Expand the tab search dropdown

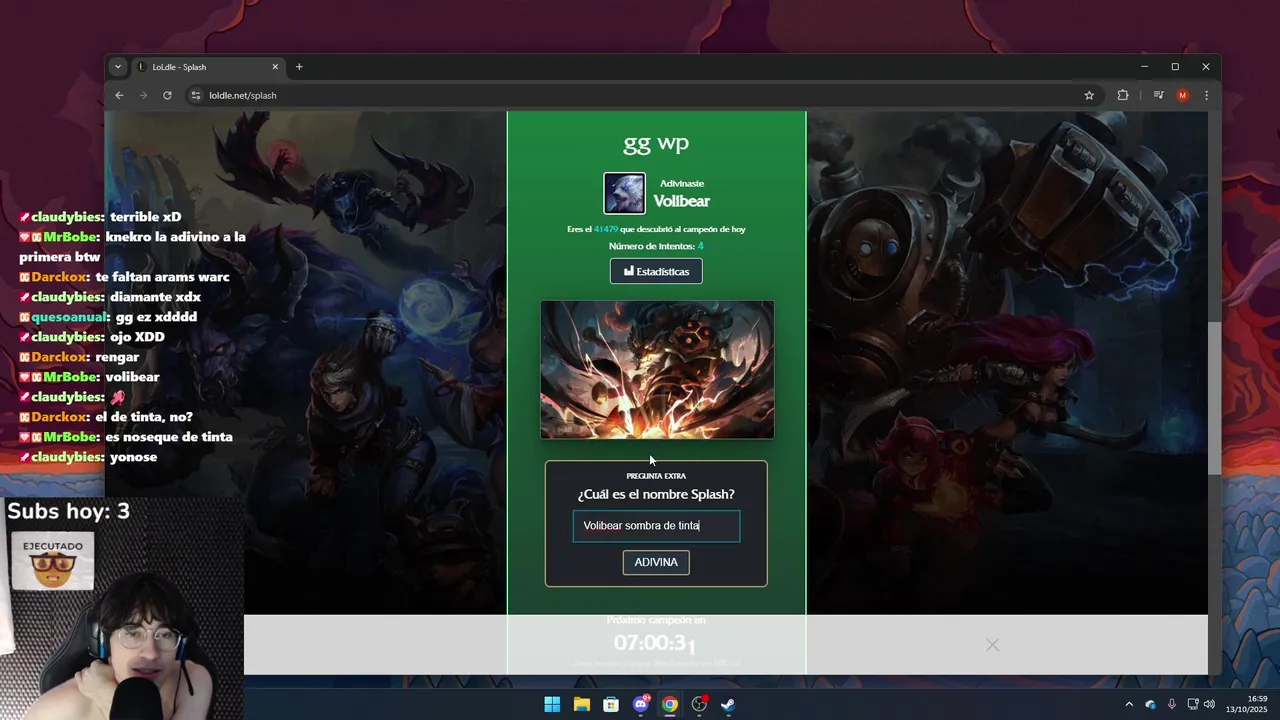(x=118, y=67)
